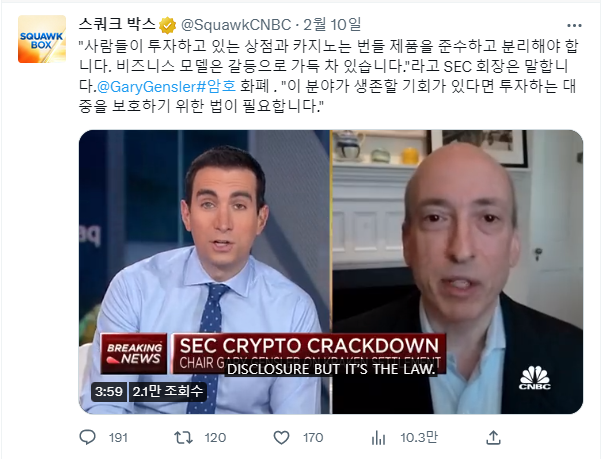This screenshot has width=601, height=459.
Task: Click the 2.1만 조회수 view count label
Action: tap(167, 392)
